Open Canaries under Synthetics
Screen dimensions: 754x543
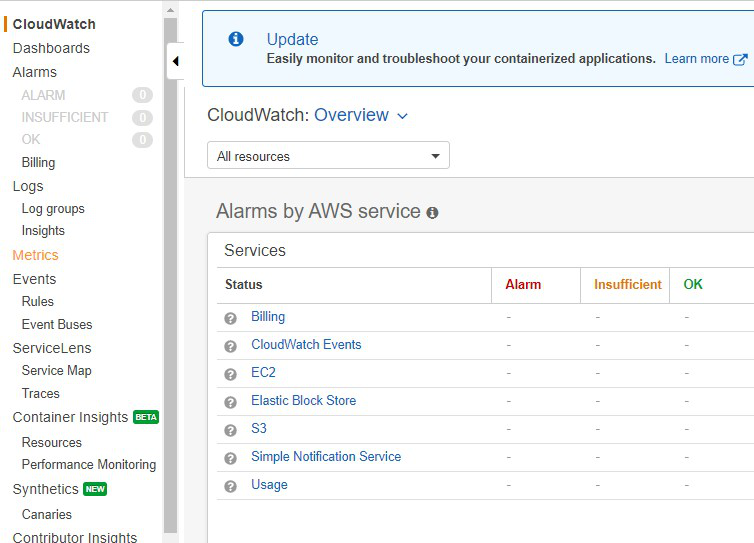47,514
